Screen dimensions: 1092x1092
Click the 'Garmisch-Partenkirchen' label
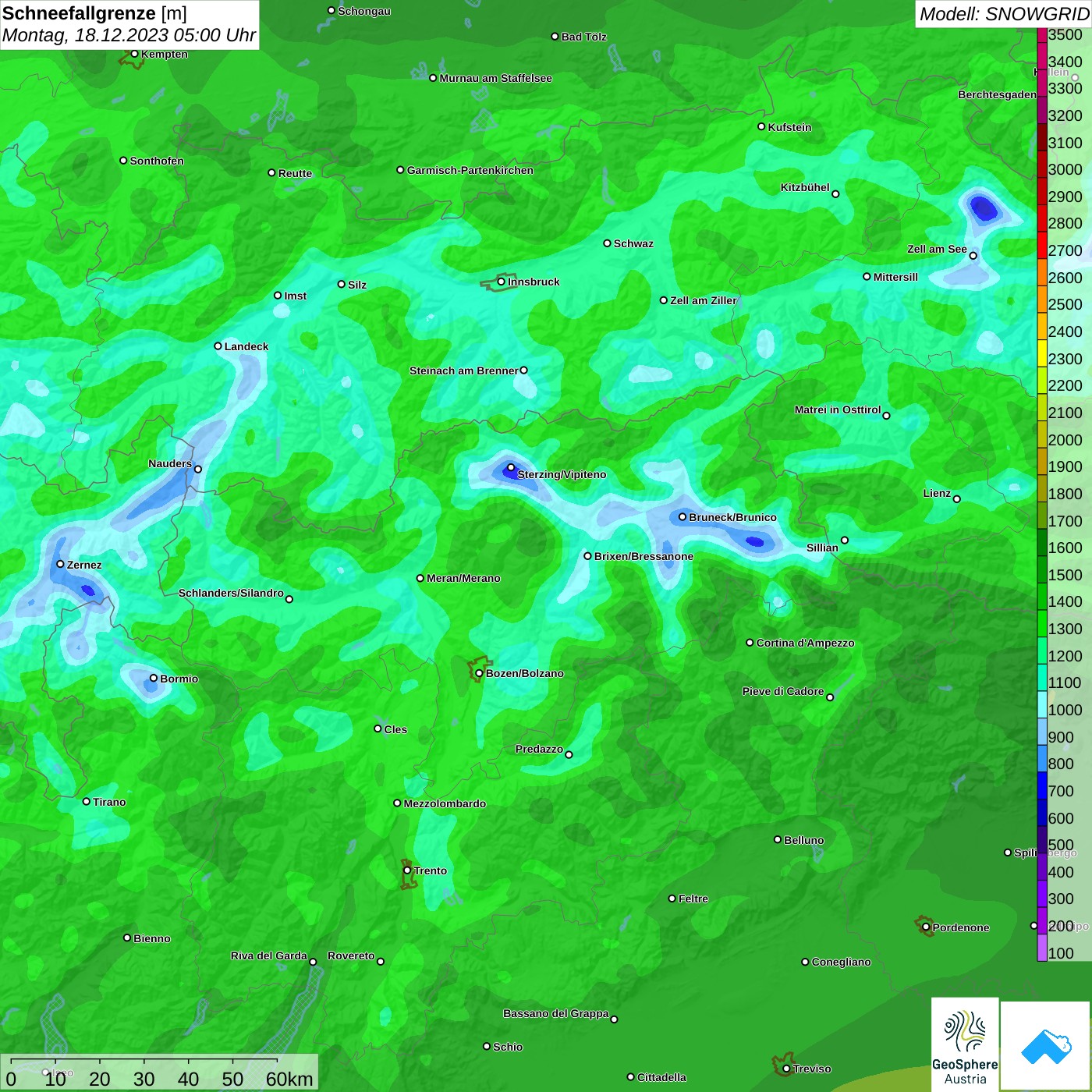(x=470, y=170)
